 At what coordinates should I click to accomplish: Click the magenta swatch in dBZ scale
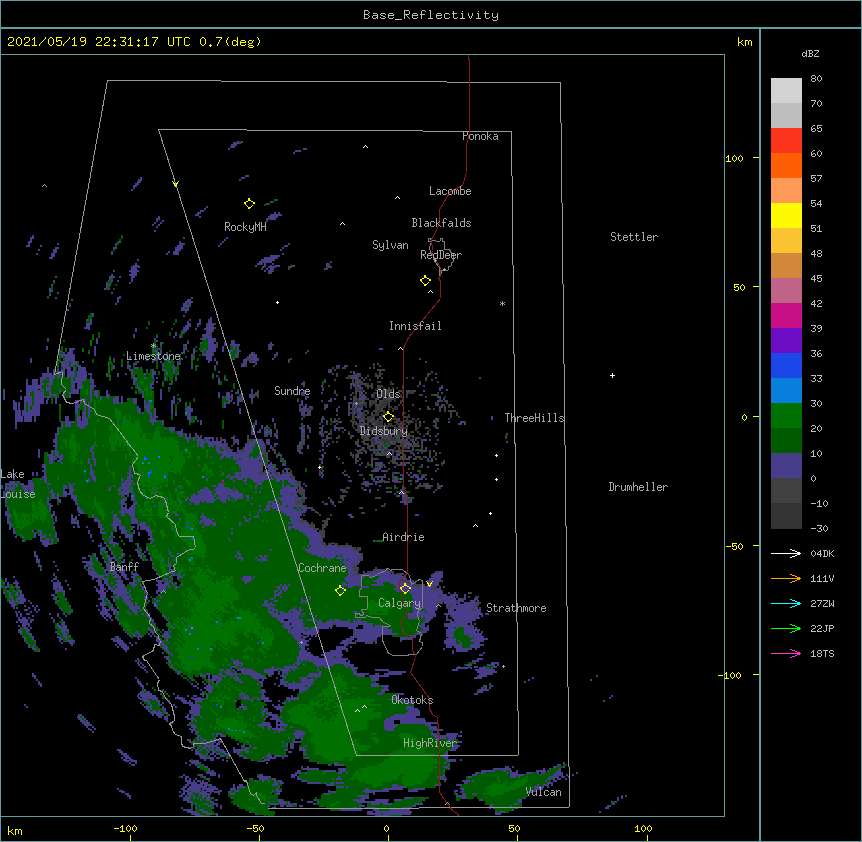tap(786, 315)
